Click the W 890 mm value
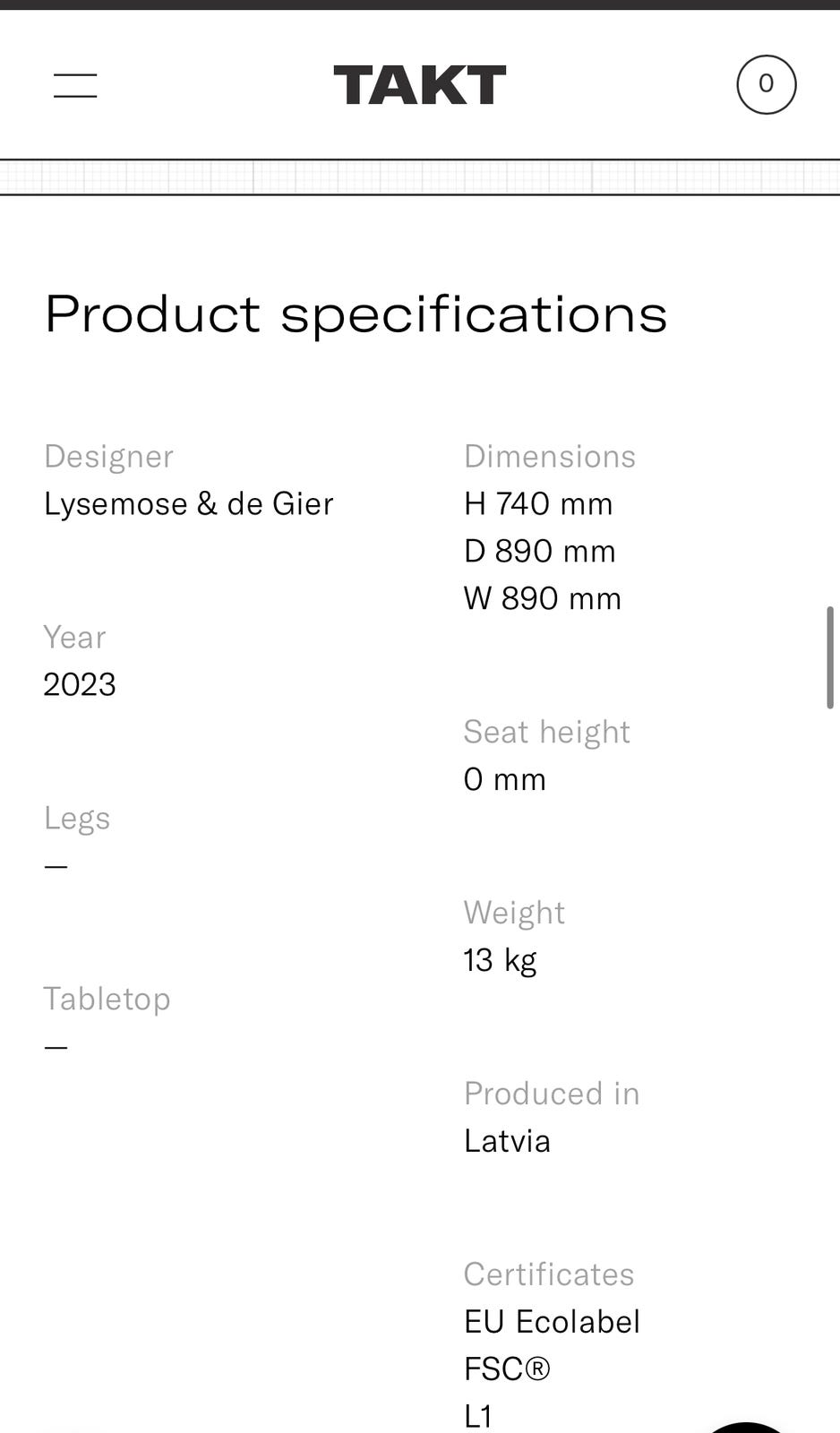This screenshot has width=840, height=1433. pyautogui.click(x=543, y=598)
